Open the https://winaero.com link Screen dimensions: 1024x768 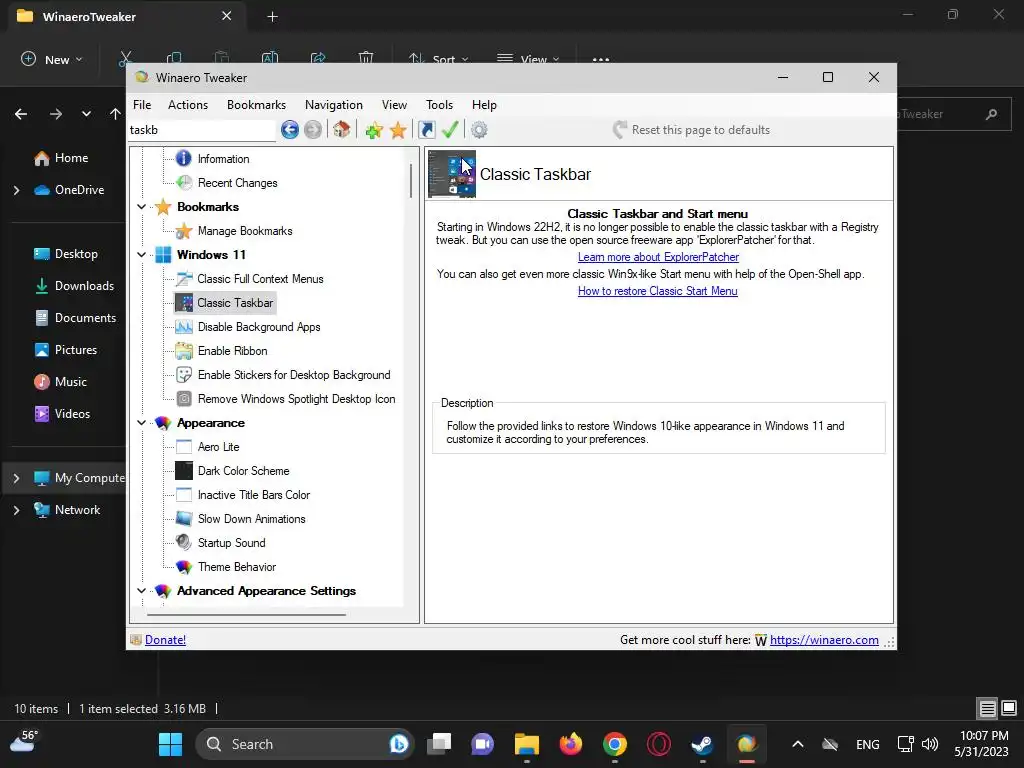[824, 640]
